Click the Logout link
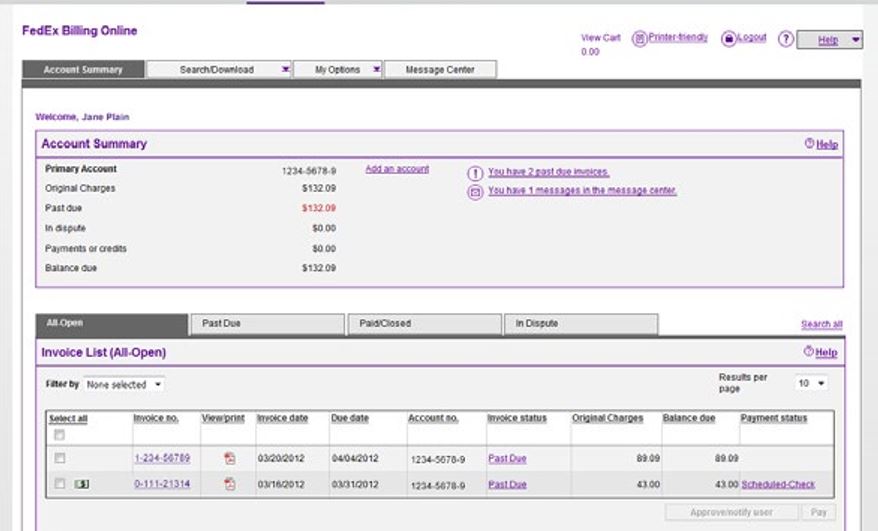The height and width of the screenshot is (531, 878). click(x=751, y=38)
